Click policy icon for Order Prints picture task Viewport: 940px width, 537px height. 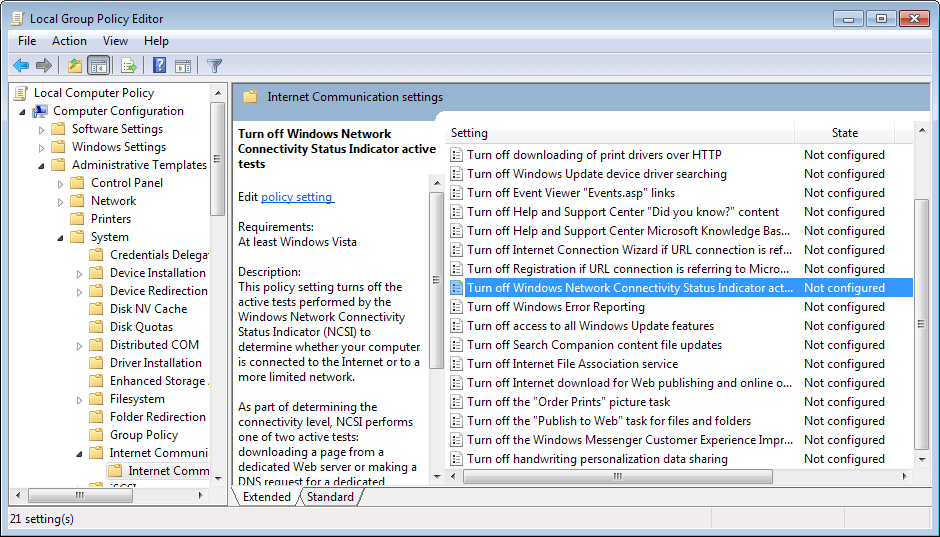457,402
